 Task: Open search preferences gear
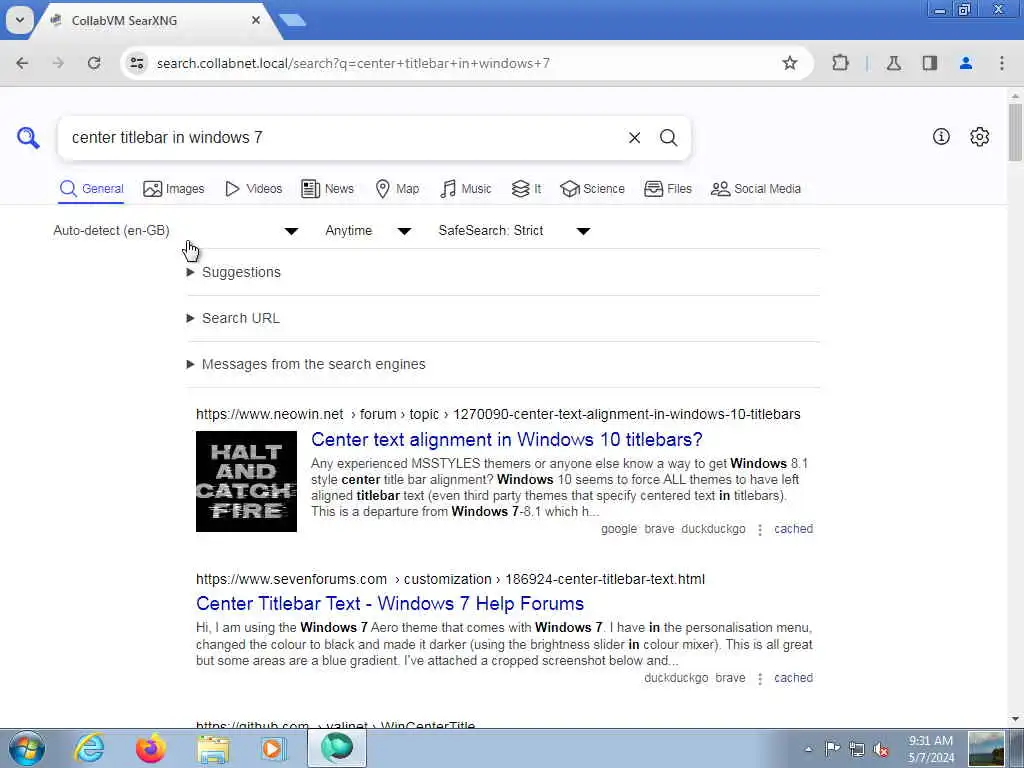(979, 136)
